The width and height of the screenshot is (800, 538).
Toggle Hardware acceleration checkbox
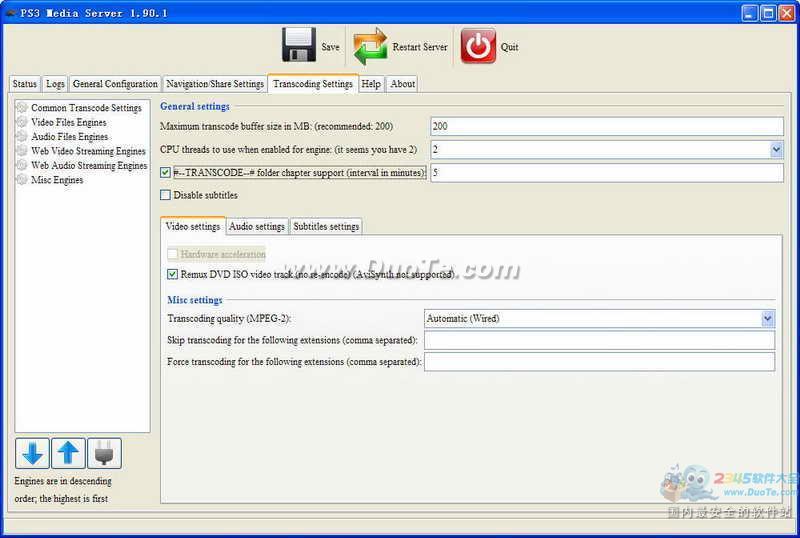pos(172,254)
